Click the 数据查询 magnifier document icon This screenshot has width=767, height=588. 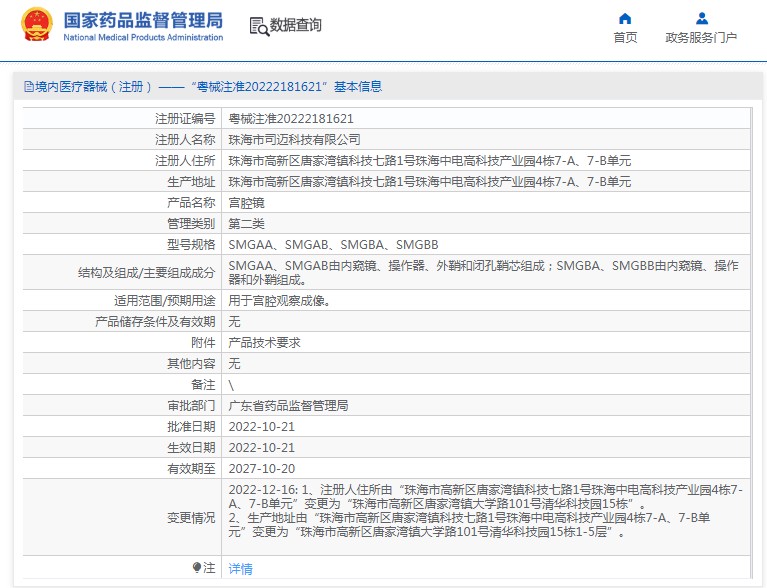pyautogui.click(x=258, y=27)
